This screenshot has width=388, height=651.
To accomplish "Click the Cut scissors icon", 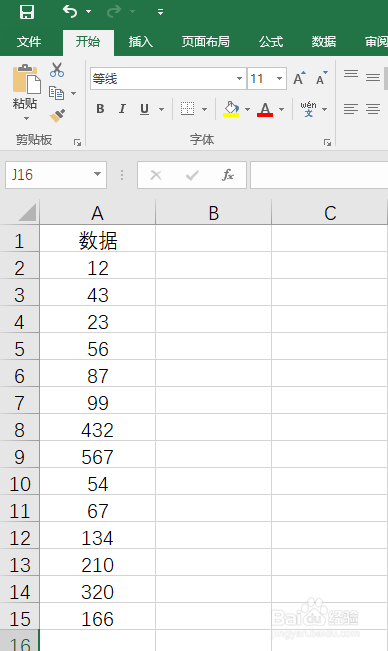I will point(57,70).
